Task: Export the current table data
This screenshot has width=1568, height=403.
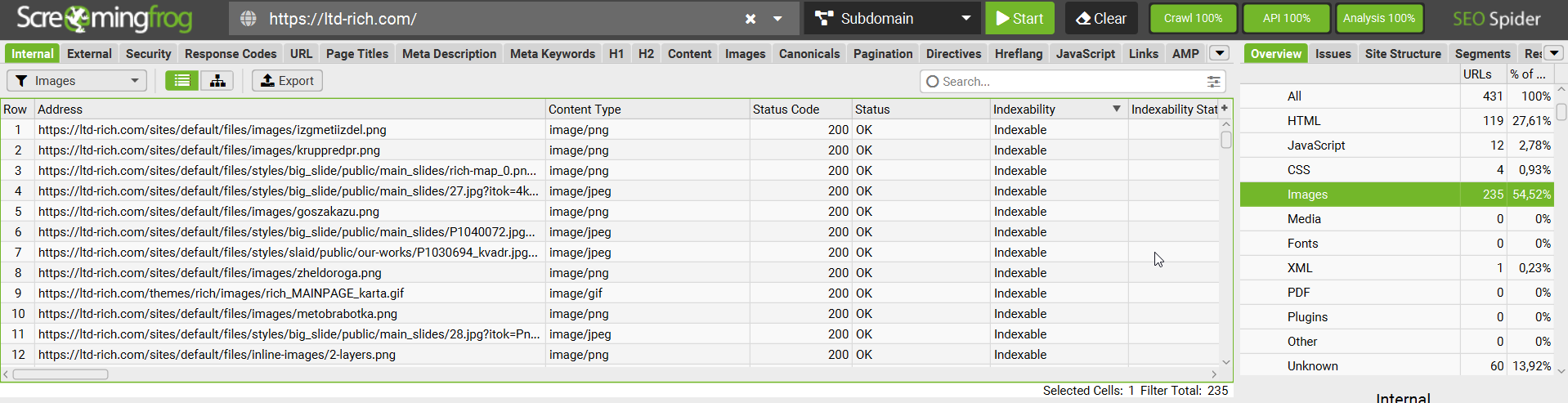Action: pos(287,80)
